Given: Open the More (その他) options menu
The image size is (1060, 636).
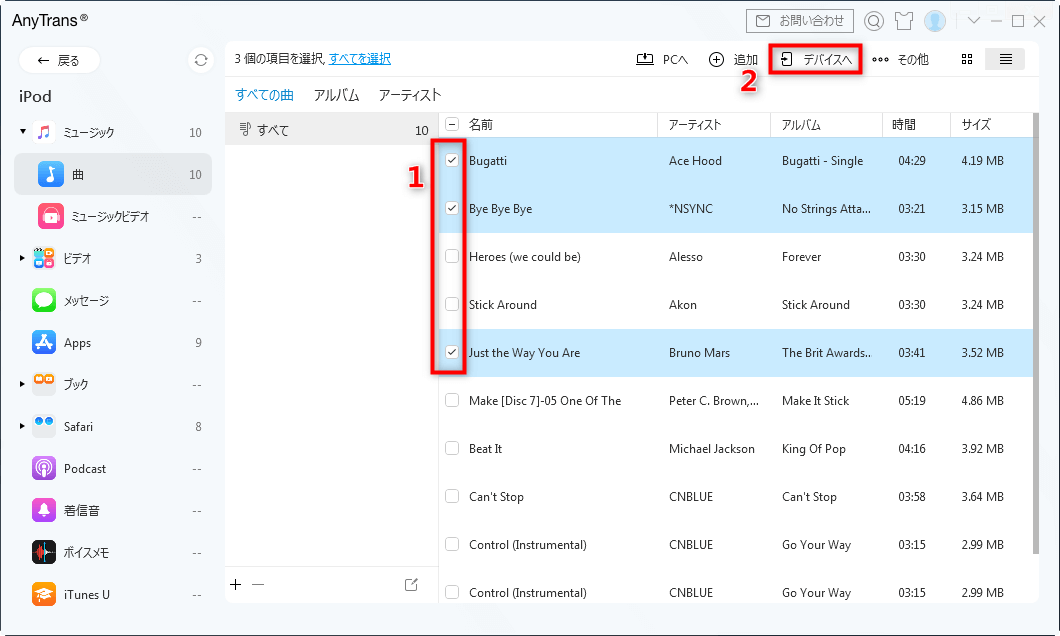Looking at the screenshot, I should click(900, 59).
